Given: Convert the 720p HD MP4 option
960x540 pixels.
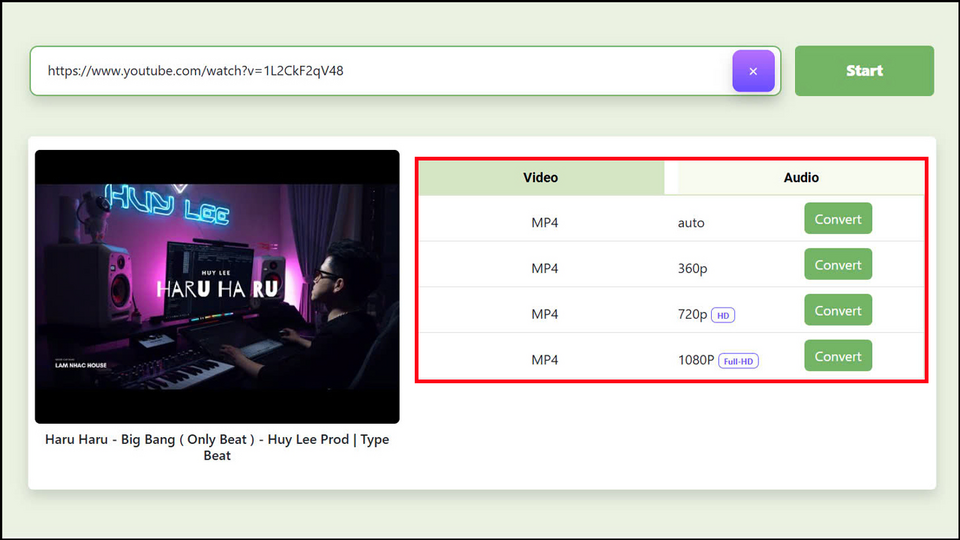Looking at the screenshot, I should pos(838,311).
